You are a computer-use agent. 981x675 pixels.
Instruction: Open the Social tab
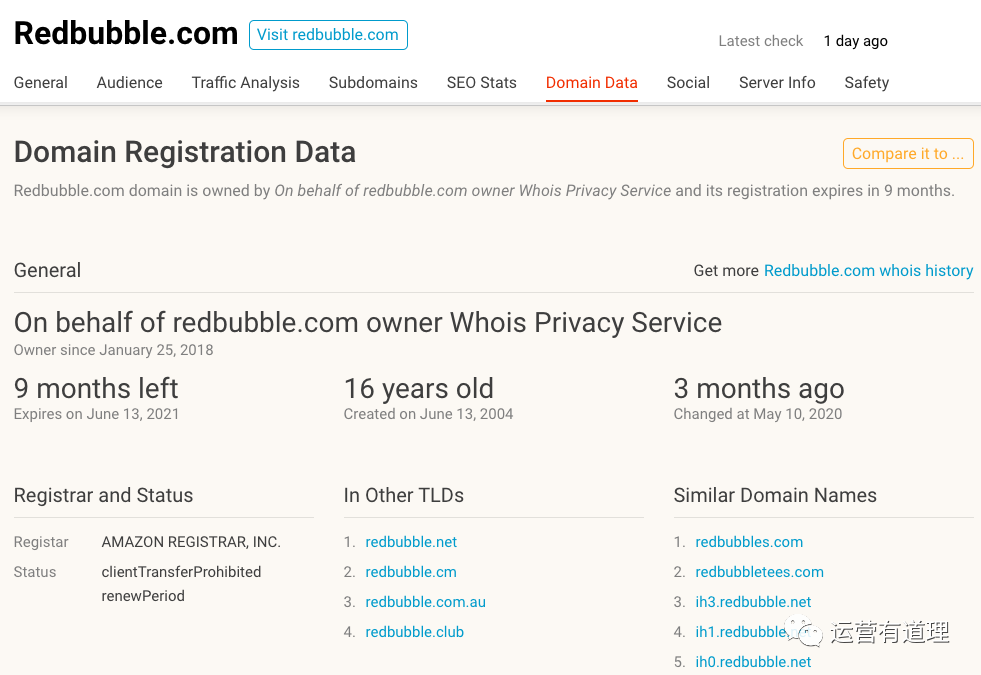click(688, 83)
